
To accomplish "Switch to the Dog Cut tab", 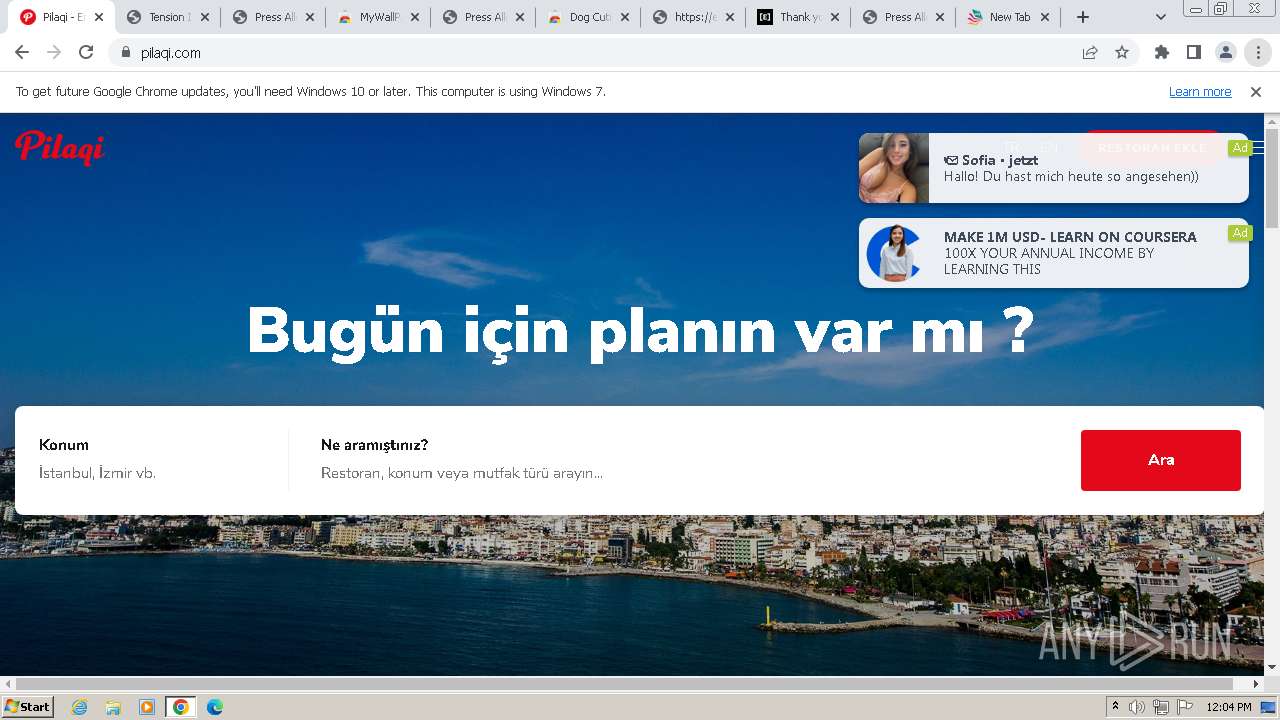I will click(587, 17).
